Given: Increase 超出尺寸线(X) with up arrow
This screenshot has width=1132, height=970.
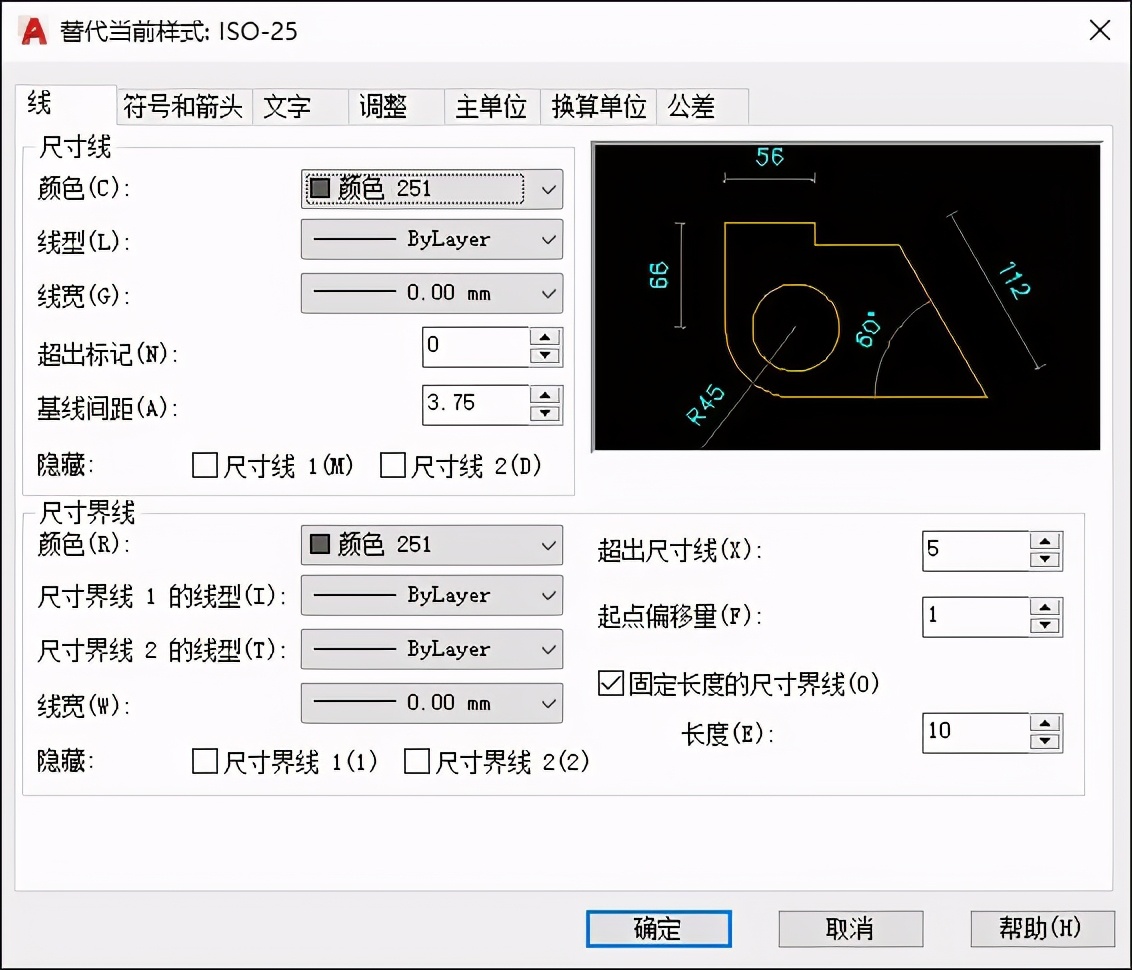Looking at the screenshot, I should (1045, 541).
